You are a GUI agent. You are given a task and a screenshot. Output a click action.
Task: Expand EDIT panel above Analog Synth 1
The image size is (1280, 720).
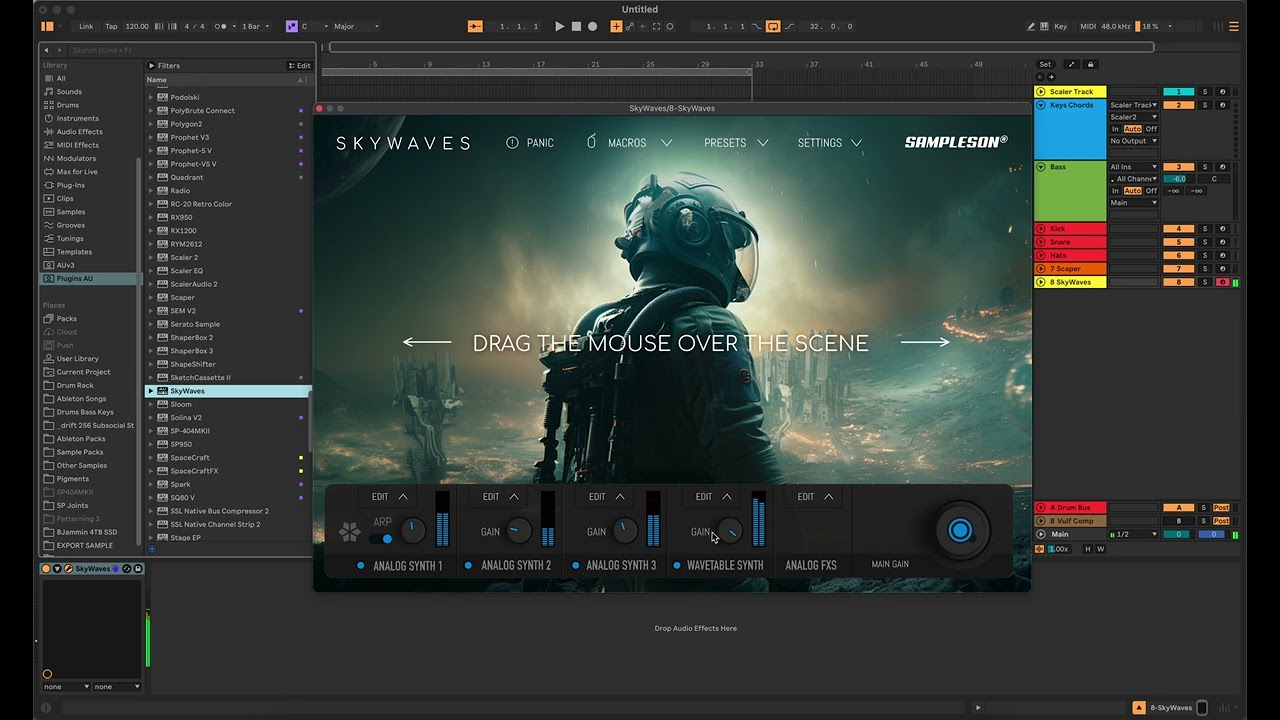[390, 497]
